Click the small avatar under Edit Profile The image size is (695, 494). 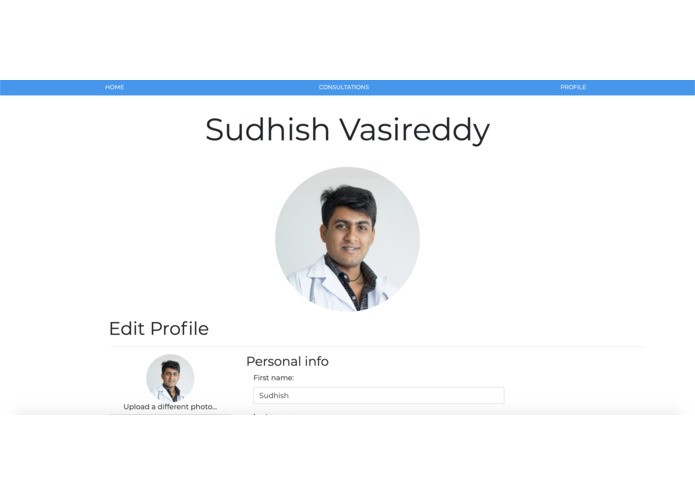(170, 378)
